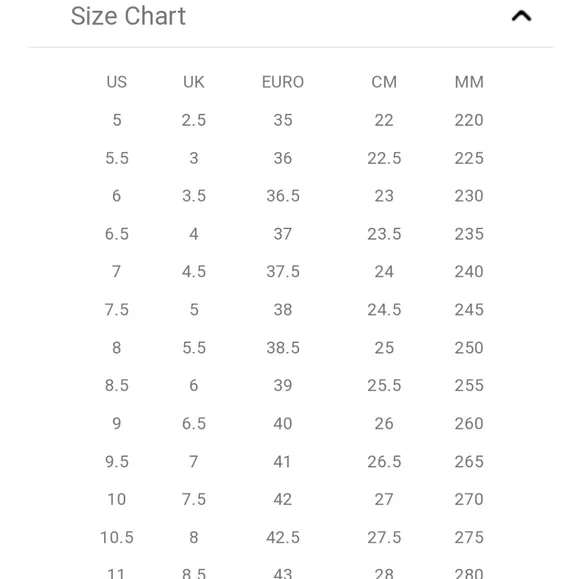
Task: Click US size 10.5 cell
Action: point(117,538)
